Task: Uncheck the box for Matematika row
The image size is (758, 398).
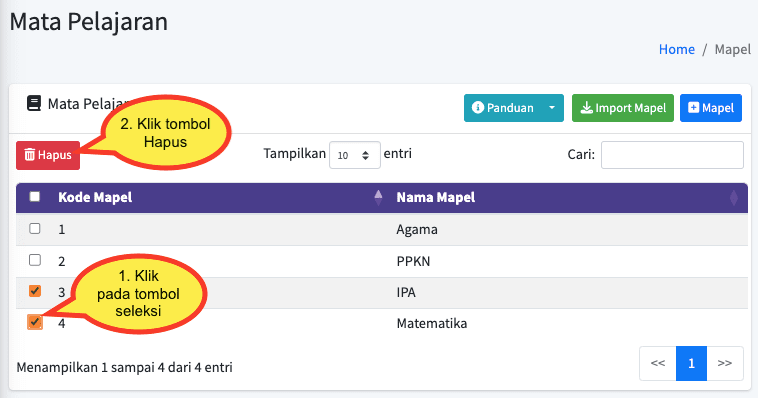Action: click(x=34, y=322)
